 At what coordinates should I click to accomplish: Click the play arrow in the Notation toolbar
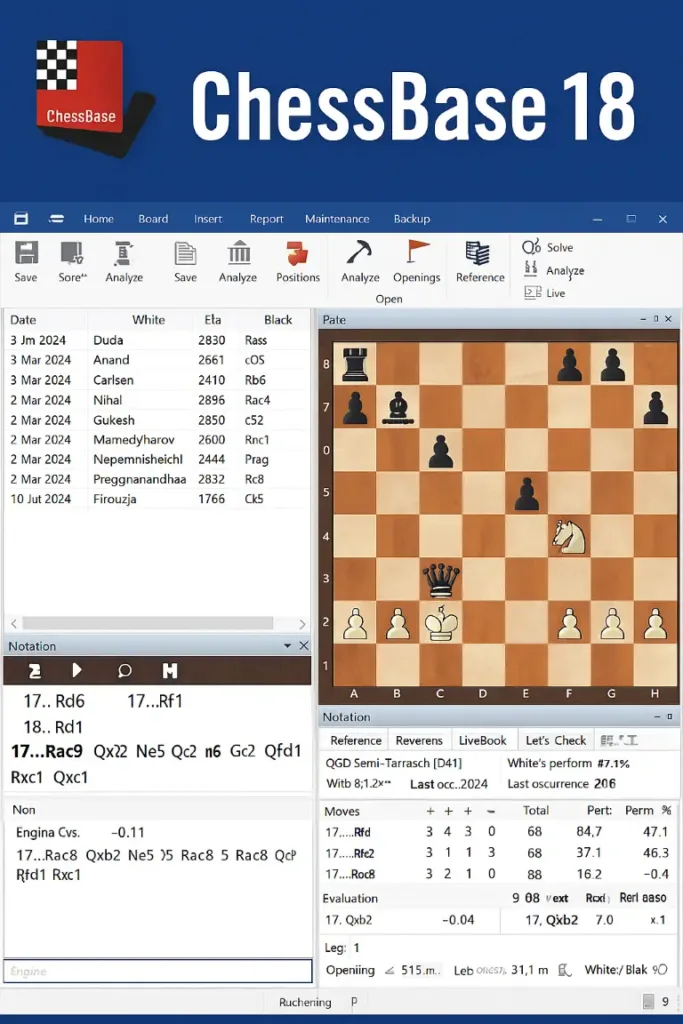coord(77,671)
